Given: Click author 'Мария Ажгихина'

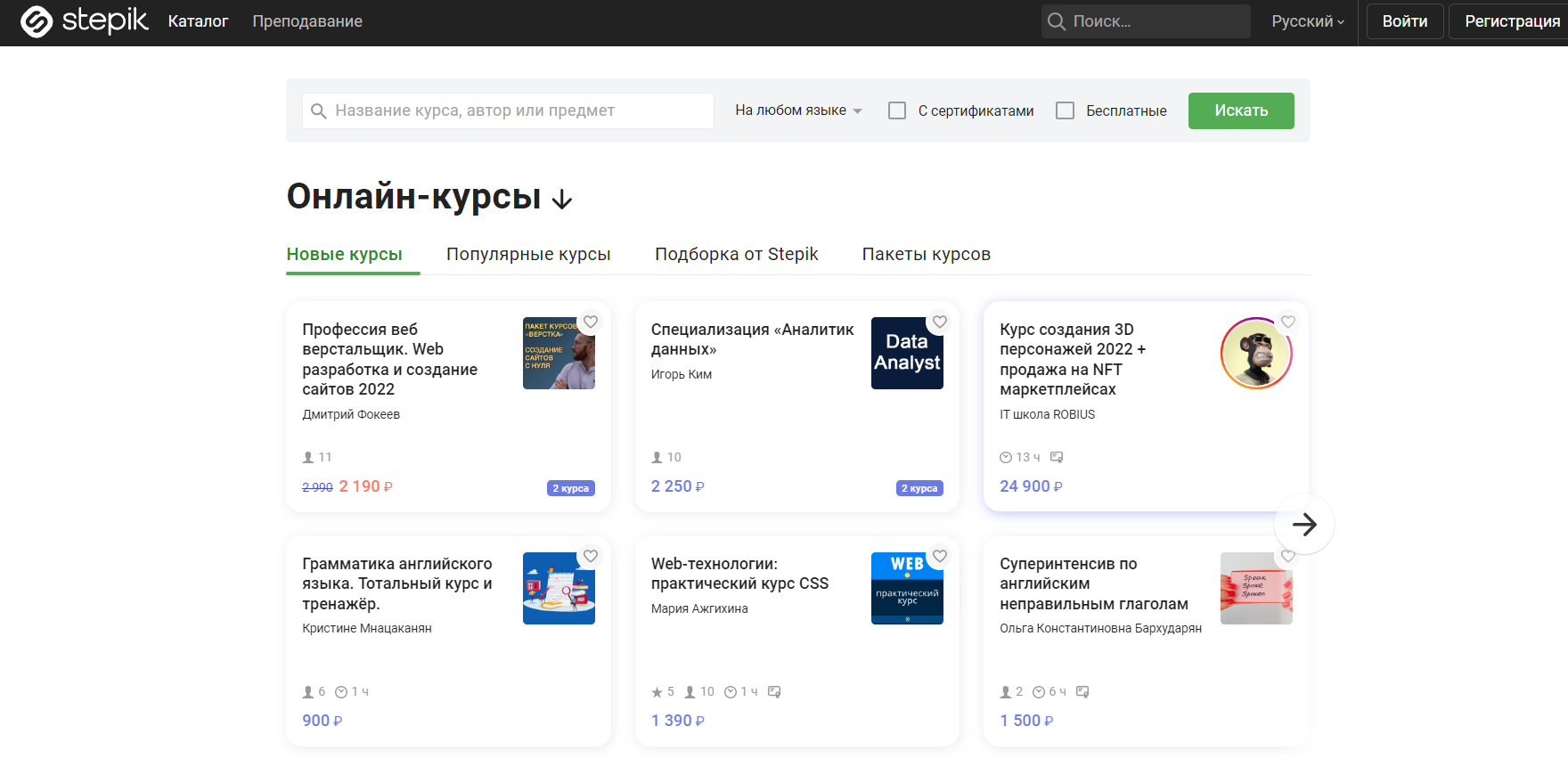Looking at the screenshot, I should (x=699, y=608).
